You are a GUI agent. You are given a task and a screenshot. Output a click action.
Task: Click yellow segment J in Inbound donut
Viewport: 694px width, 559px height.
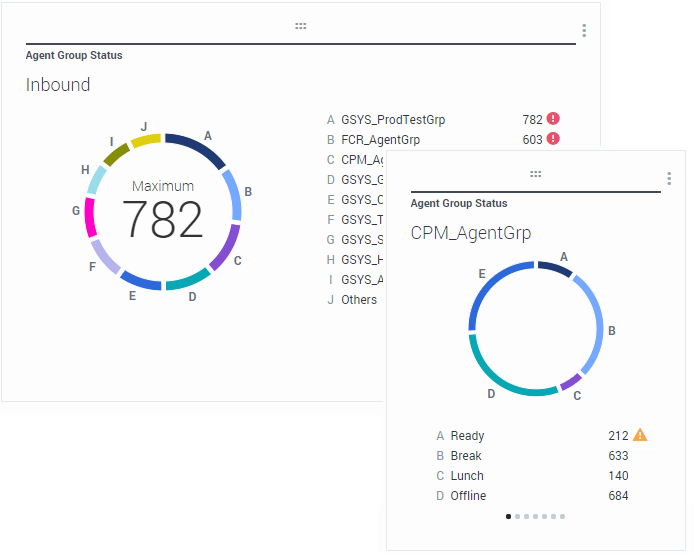pos(146,140)
